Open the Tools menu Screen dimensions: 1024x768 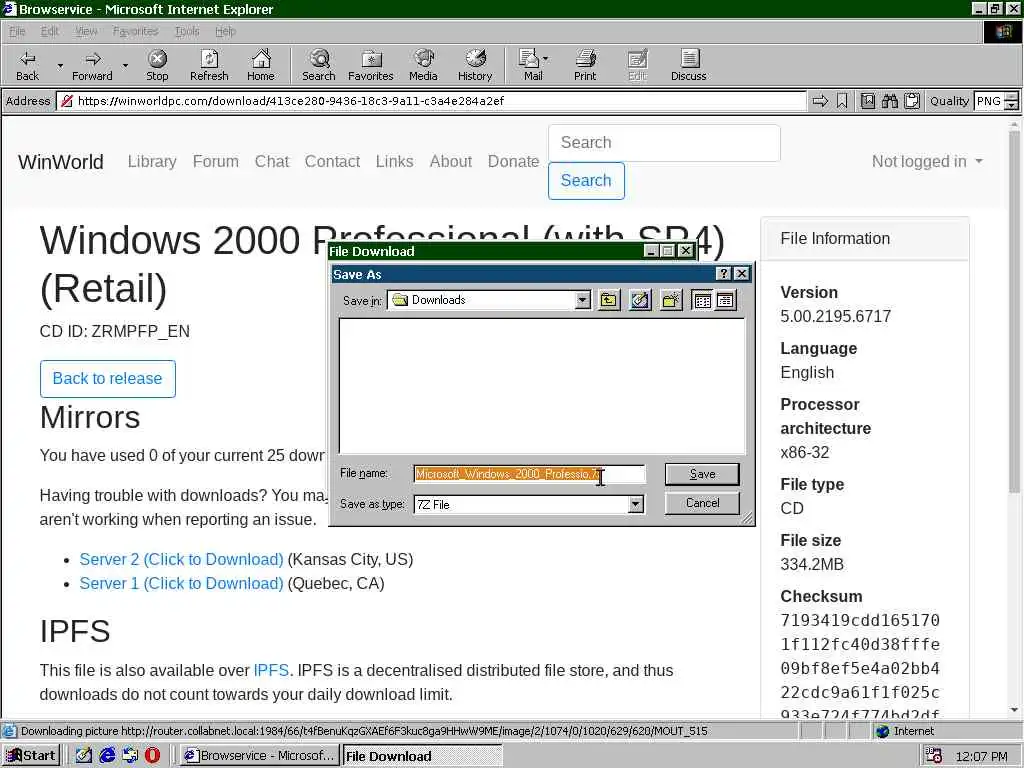[x=187, y=31]
